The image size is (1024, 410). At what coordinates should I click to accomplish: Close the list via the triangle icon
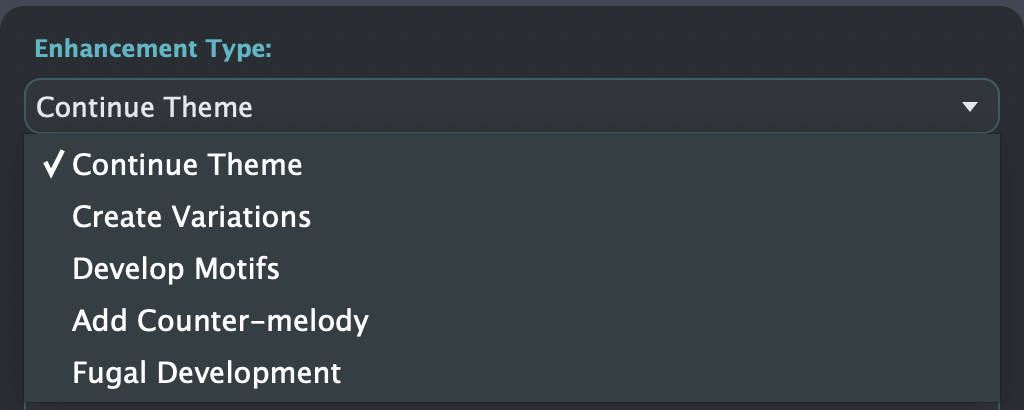(x=970, y=106)
